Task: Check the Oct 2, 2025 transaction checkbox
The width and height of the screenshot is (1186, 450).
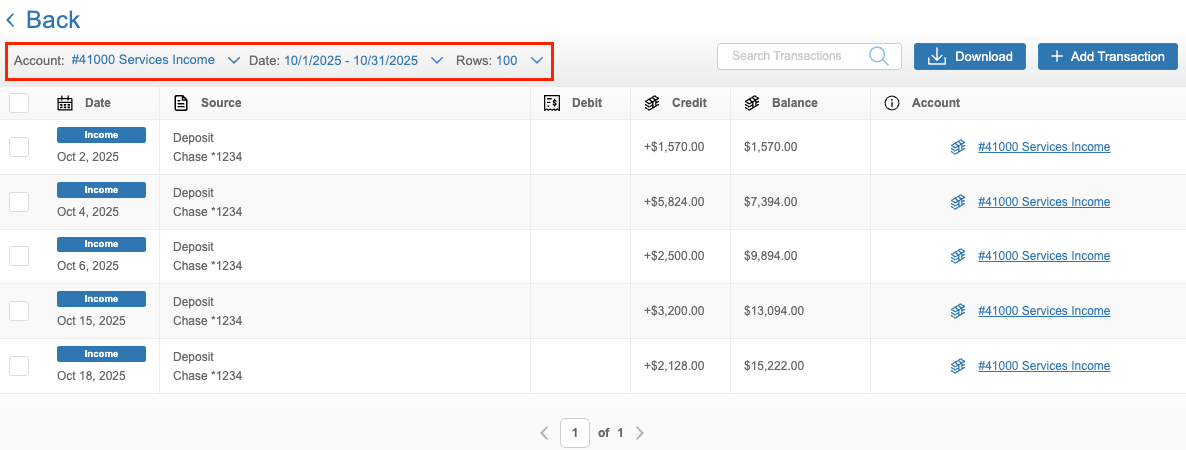Action: pyautogui.click(x=19, y=147)
